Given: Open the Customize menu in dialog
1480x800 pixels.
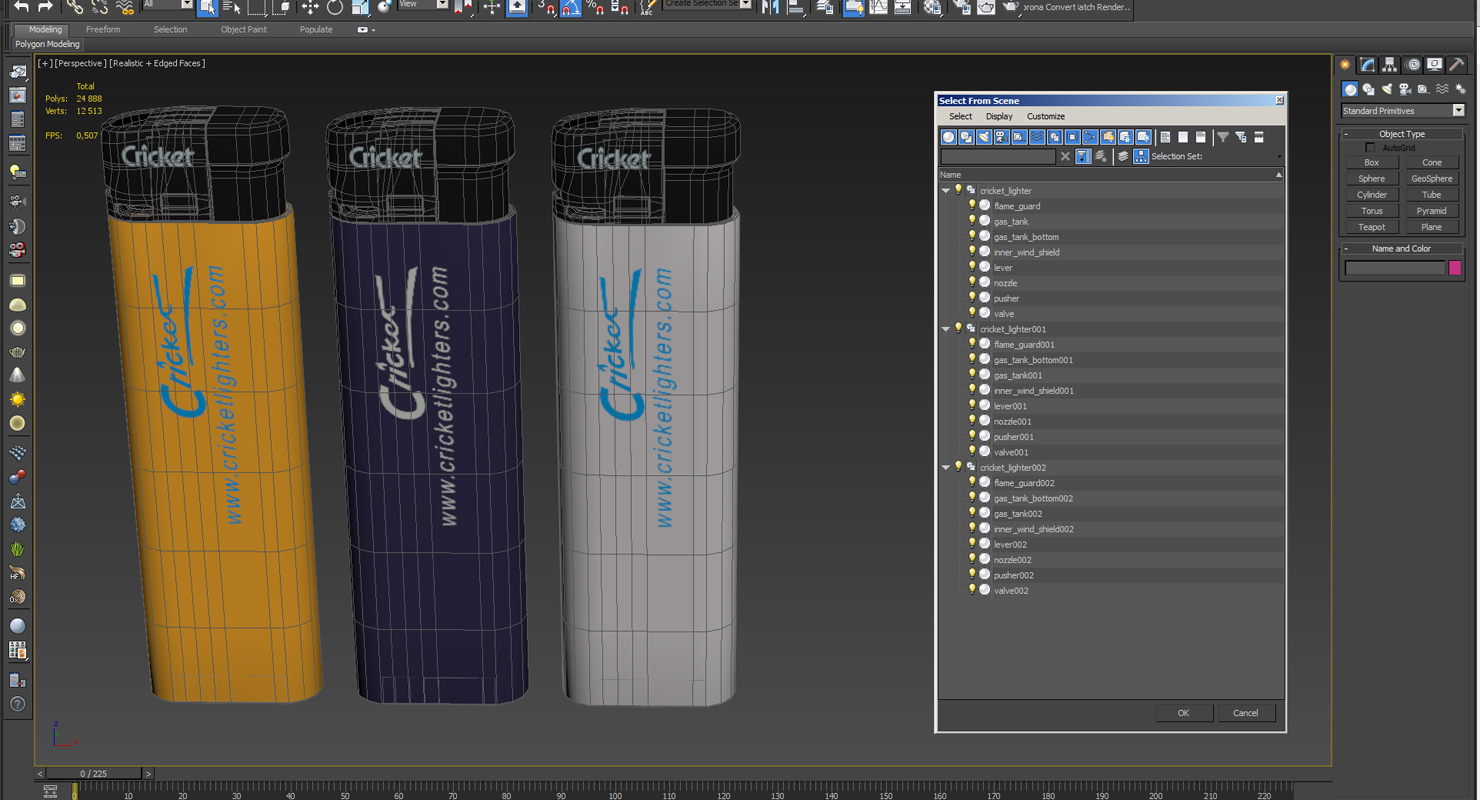Looking at the screenshot, I should (x=1046, y=117).
